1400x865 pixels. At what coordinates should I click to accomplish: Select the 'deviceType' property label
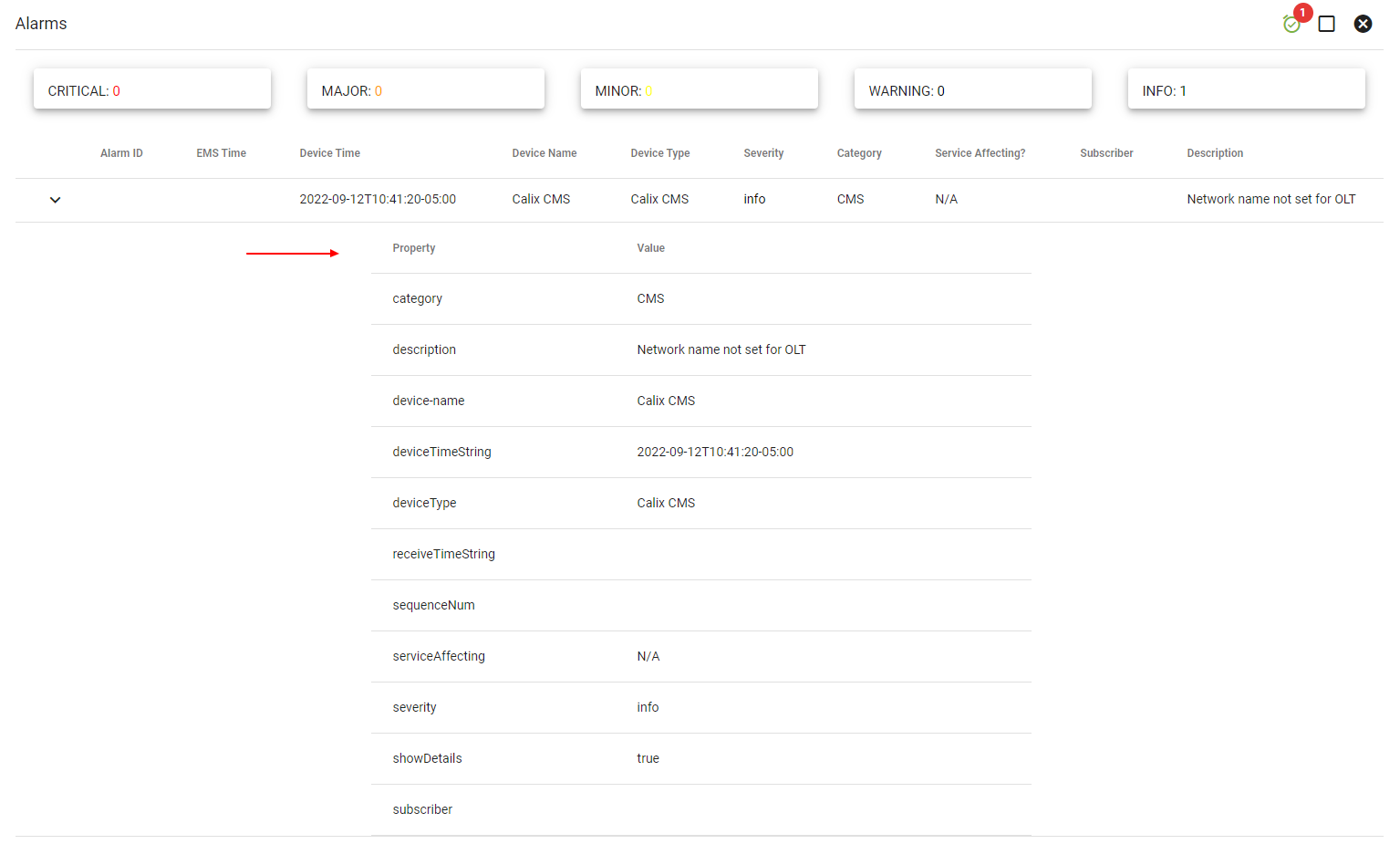[x=424, y=503]
